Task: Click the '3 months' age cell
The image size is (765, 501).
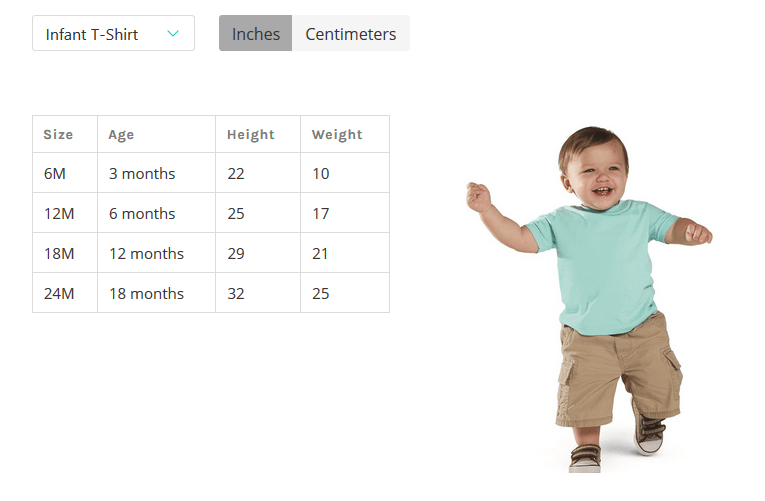Action: pos(142,174)
